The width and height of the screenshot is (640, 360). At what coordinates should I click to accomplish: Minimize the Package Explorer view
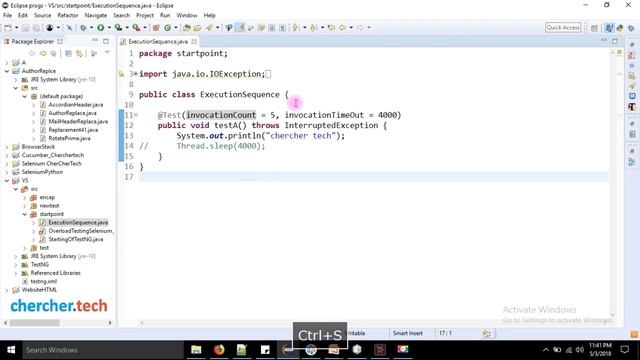click(x=95, y=41)
